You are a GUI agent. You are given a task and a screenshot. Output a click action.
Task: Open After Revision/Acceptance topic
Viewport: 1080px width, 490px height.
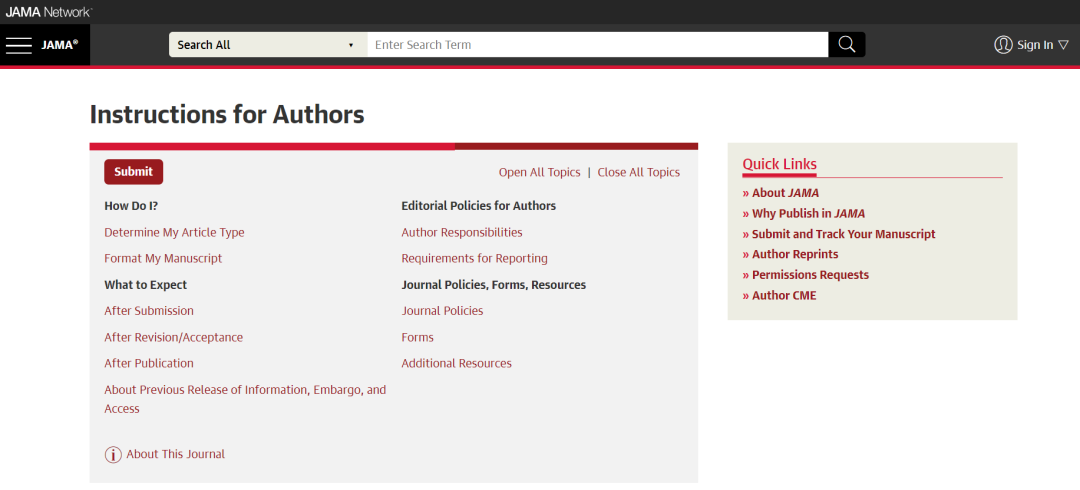[174, 337]
